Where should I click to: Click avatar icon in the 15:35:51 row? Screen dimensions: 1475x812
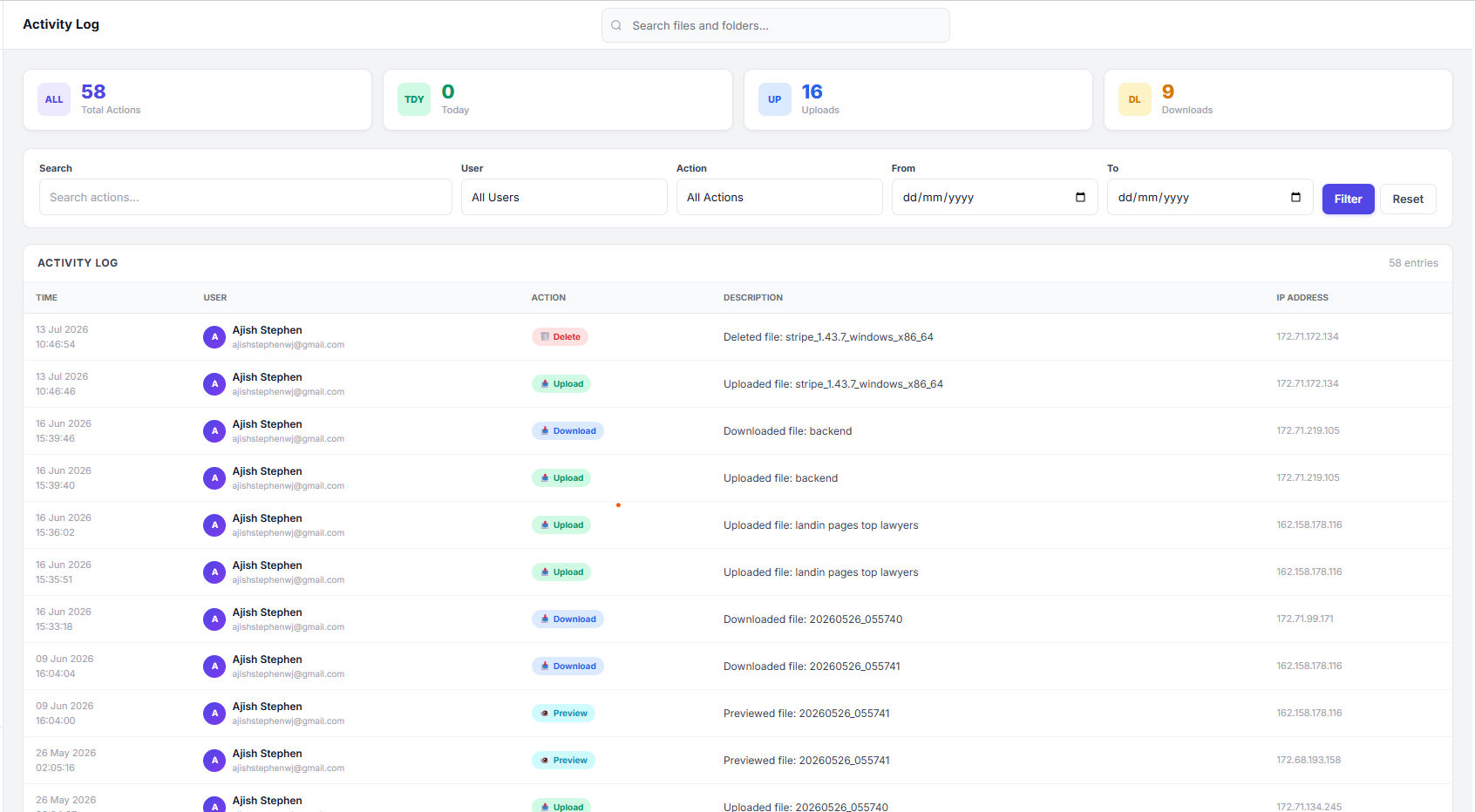[214, 572]
